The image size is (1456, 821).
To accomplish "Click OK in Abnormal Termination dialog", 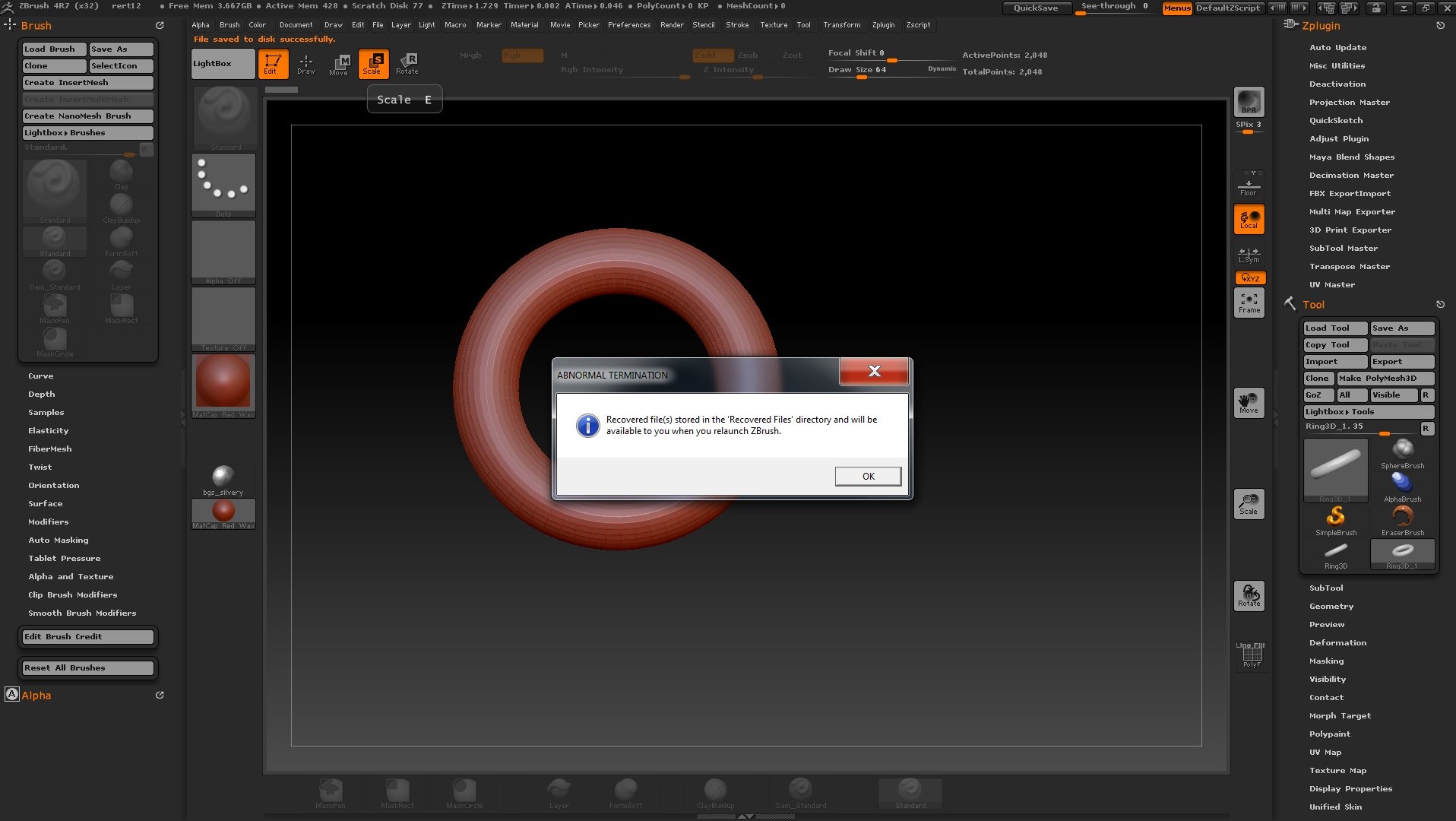I will (x=868, y=477).
